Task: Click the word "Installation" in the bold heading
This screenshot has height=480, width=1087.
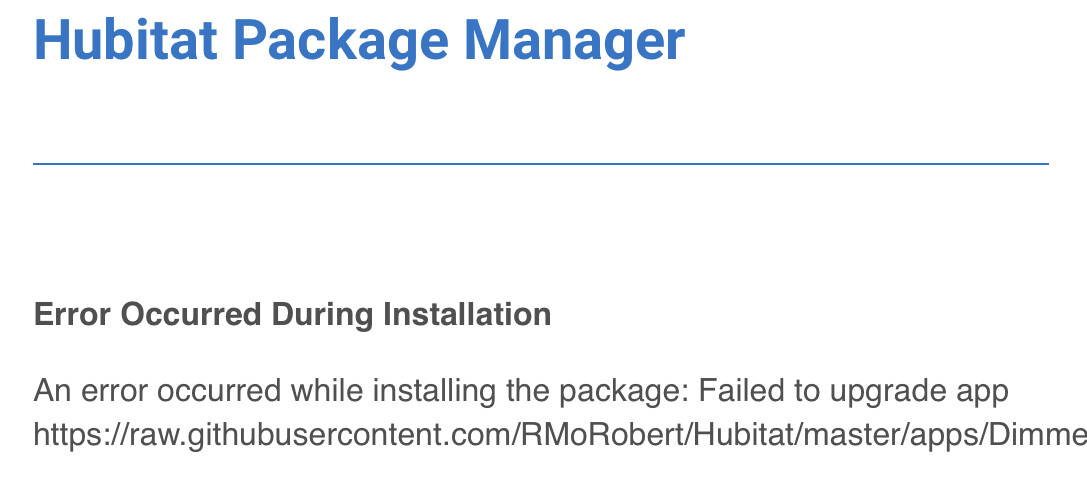Action: point(468,314)
